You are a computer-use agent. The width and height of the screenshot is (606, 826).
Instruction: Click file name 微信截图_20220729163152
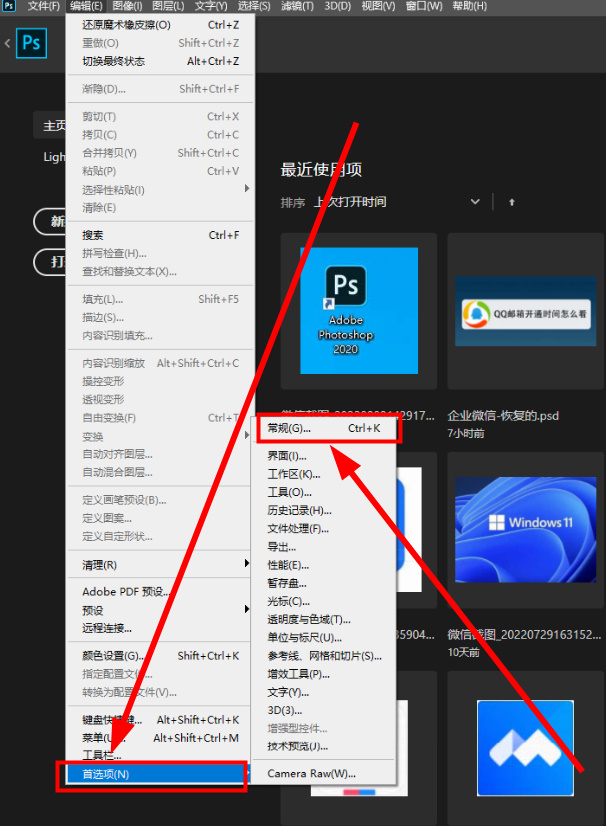(x=524, y=634)
